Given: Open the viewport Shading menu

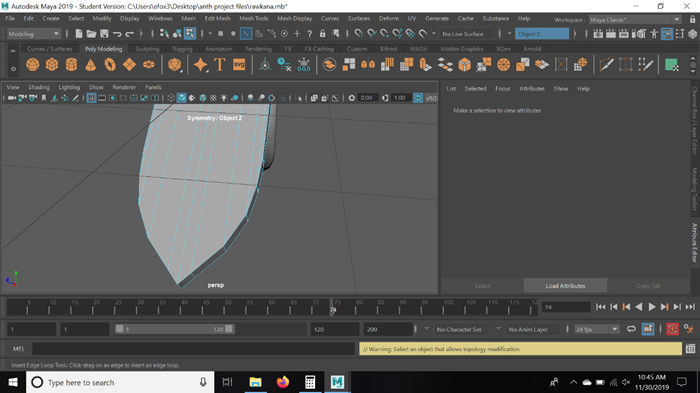Looking at the screenshot, I should tap(39, 87).
